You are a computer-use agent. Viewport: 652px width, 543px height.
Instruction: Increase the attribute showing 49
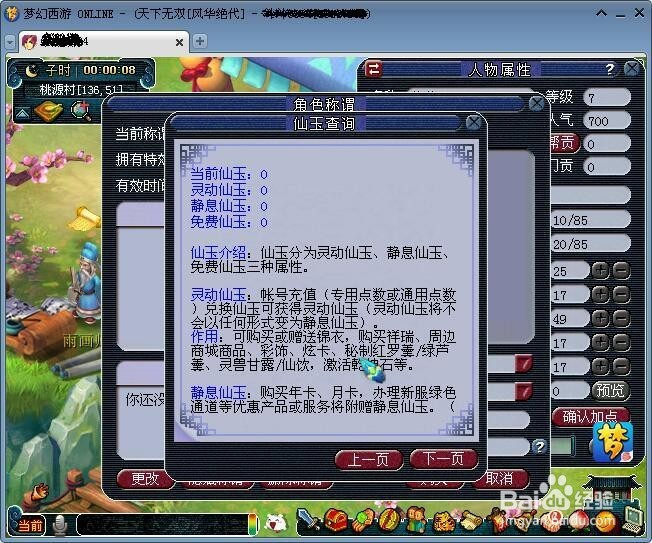pyautogui.click(x=601, y=319)
